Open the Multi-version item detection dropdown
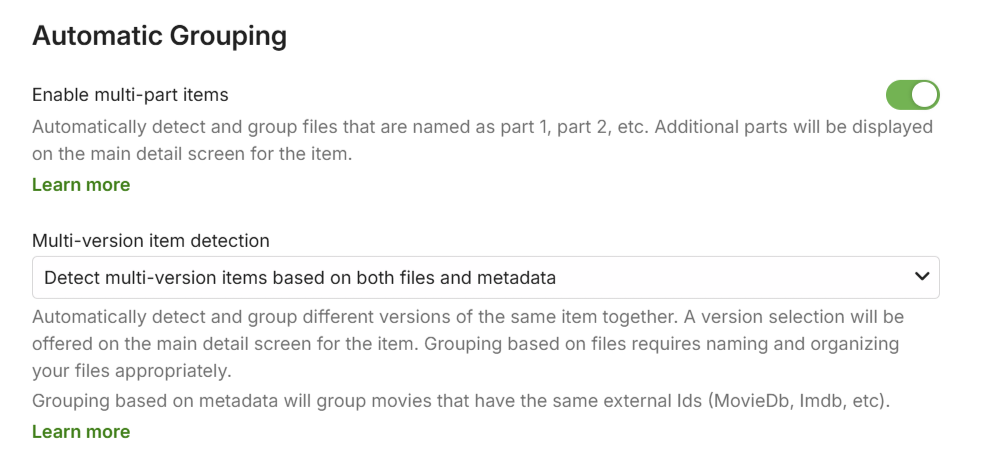984x466 pixels. (485, 277)
